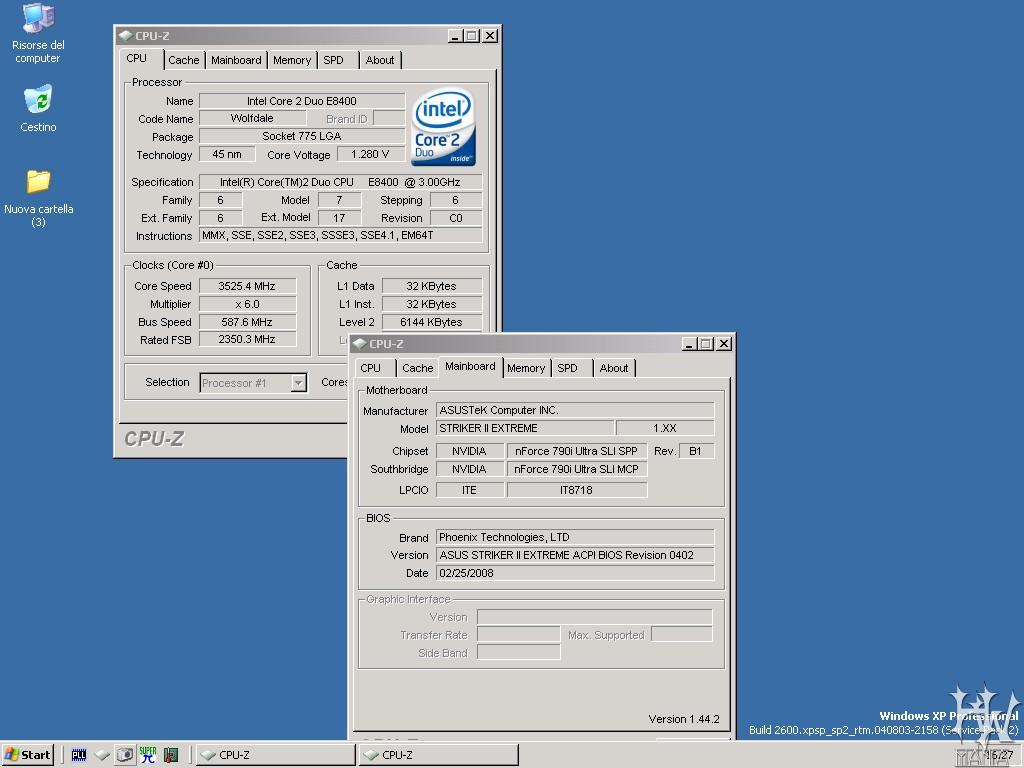Minimize the front CPU-Z window
Screen dimensions: 1024x768
click(690, 344)
